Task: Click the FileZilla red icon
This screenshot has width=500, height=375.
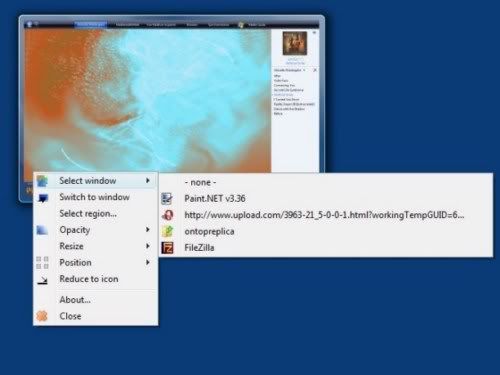Action: (x=167, y=248)
